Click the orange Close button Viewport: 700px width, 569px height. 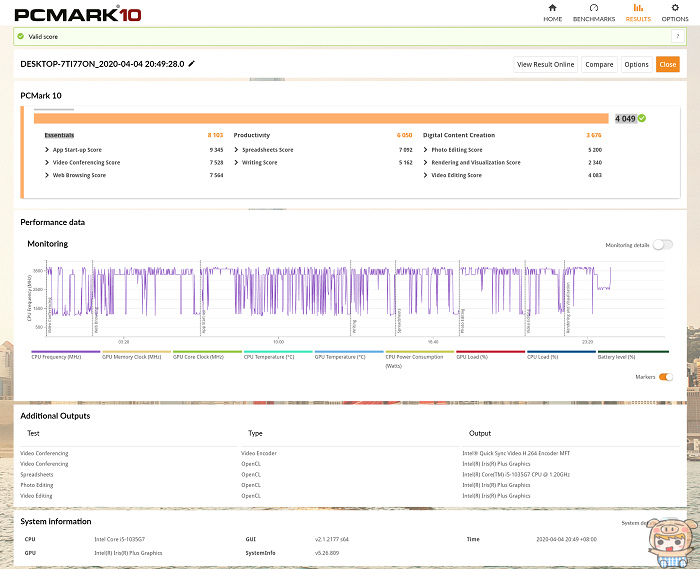[667, 64]
